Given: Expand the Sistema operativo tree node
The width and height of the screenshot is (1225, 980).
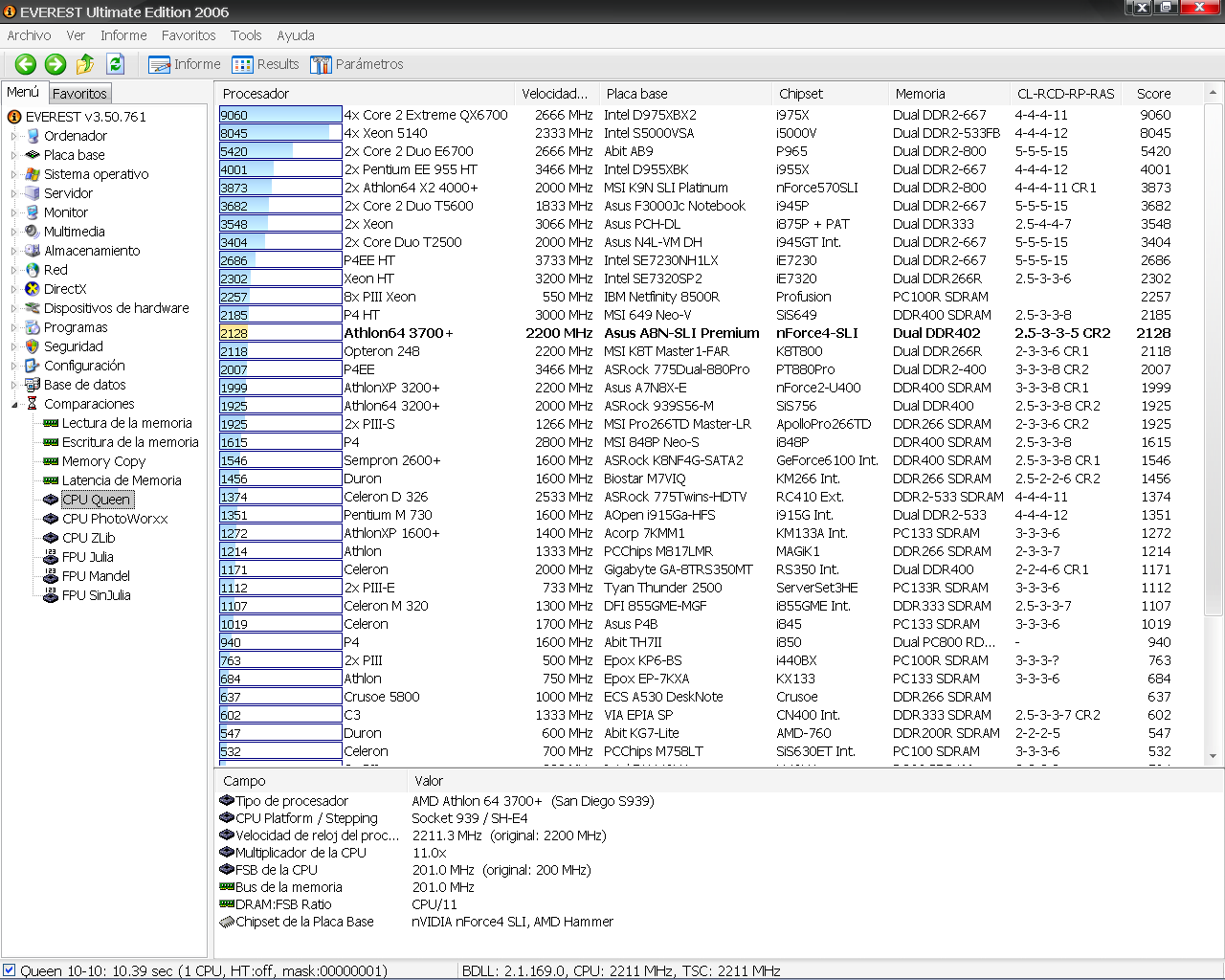Looking at the screenshot, I should (x=14, y=174).
